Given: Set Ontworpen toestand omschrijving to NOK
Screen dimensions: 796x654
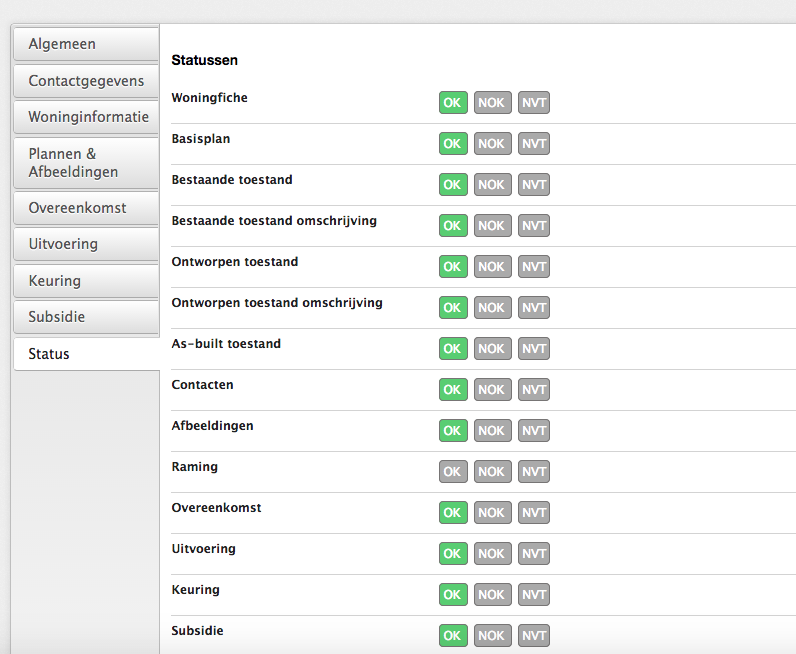Looking at the screenshot, I should point(492,308).
